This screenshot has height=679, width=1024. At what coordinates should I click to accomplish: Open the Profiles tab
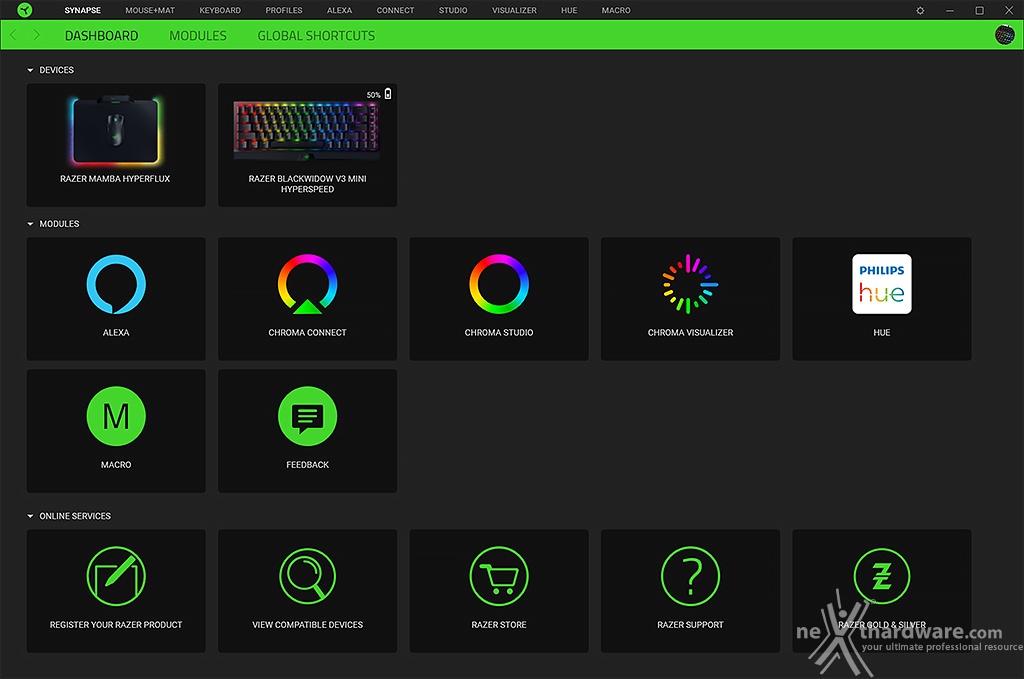point(284,10)
